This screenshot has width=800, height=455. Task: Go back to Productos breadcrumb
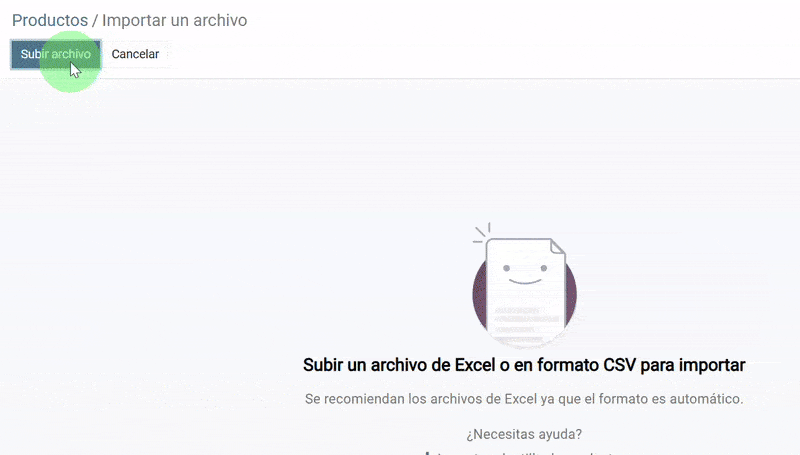click(x=50, y=20)
